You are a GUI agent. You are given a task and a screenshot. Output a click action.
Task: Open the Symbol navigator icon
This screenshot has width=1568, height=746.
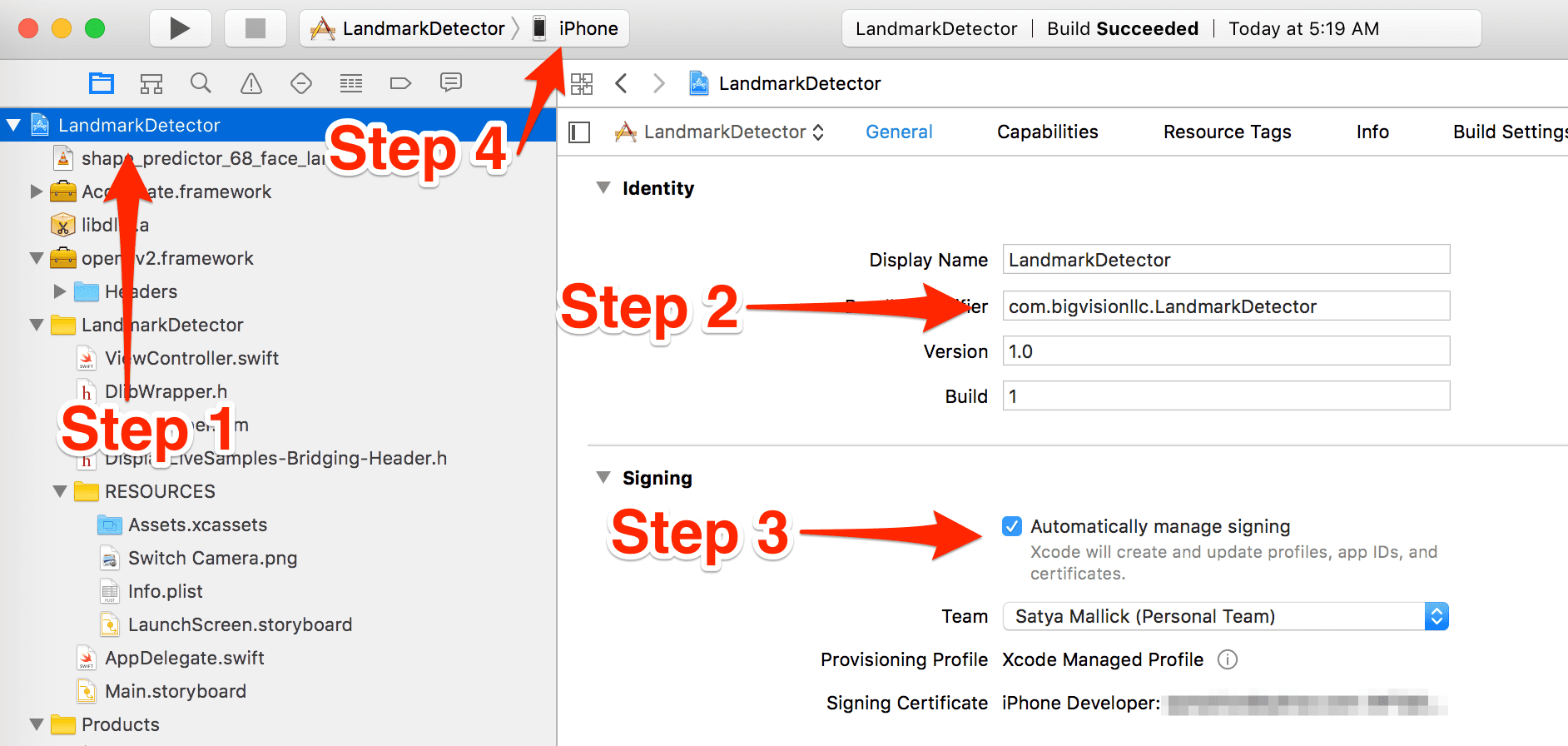pyautogui.click(x=151, y=83)
